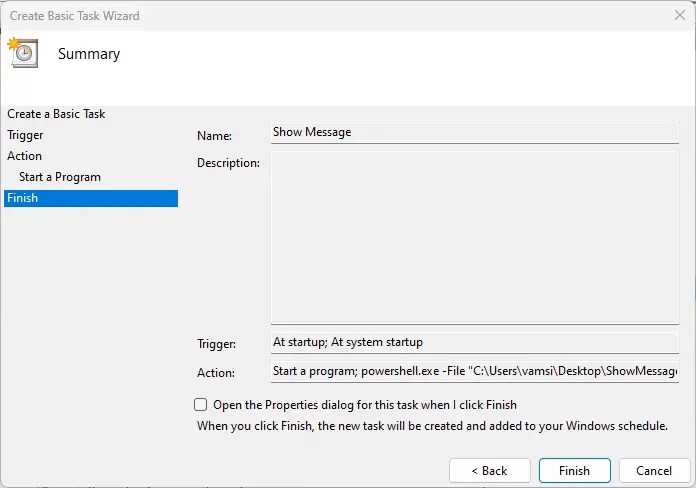
Task: Click the window title bar text
Action: (75, 16)
